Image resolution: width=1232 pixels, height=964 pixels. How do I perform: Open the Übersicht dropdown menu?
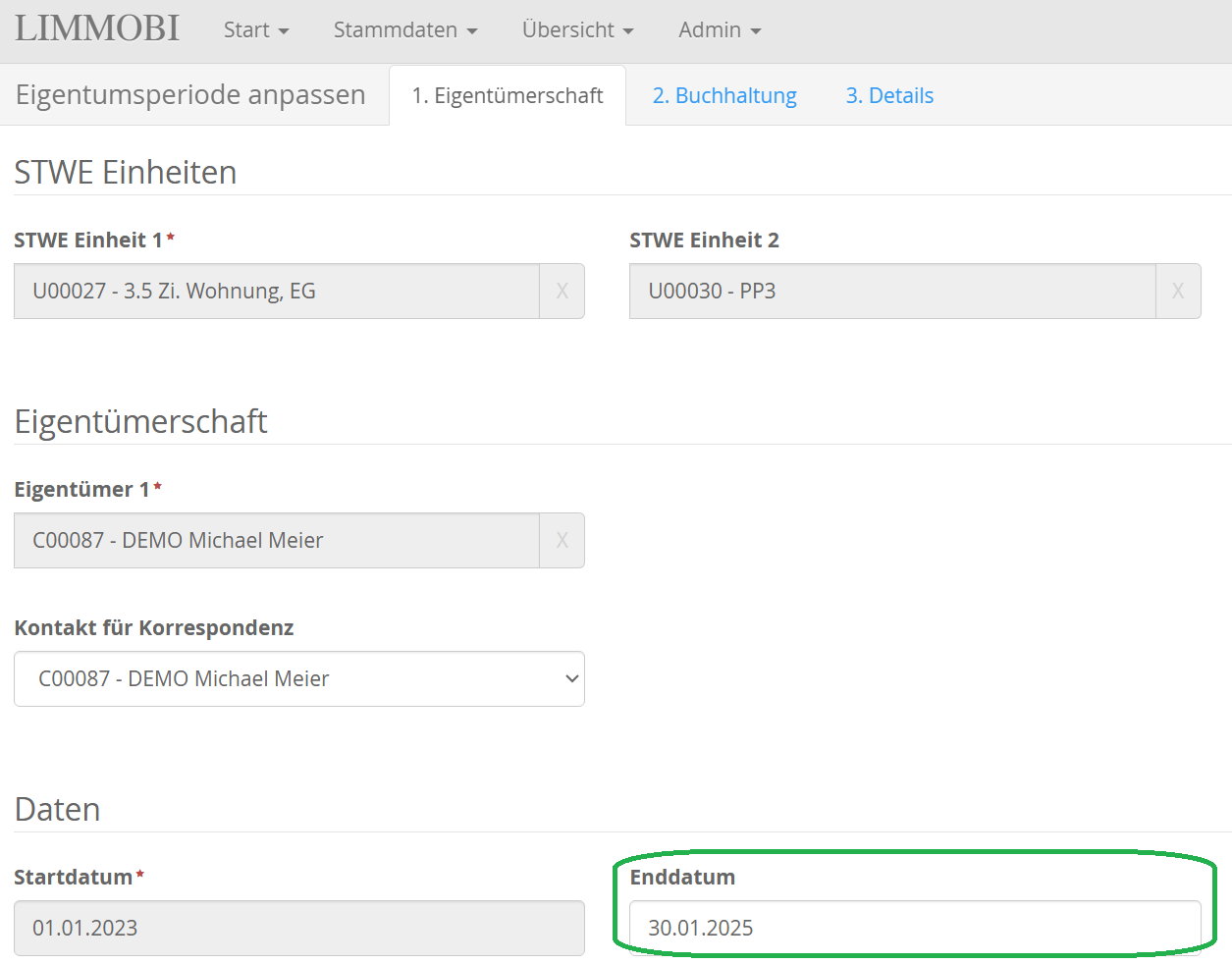(x=577, y=30)
